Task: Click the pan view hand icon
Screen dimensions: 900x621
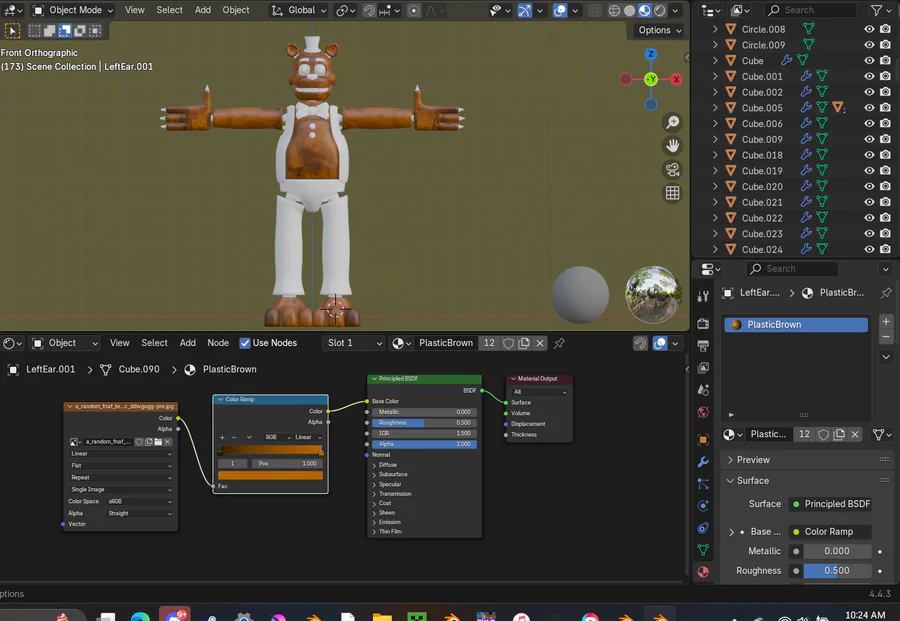Action: pyautogui.click(x=672, y=146)
